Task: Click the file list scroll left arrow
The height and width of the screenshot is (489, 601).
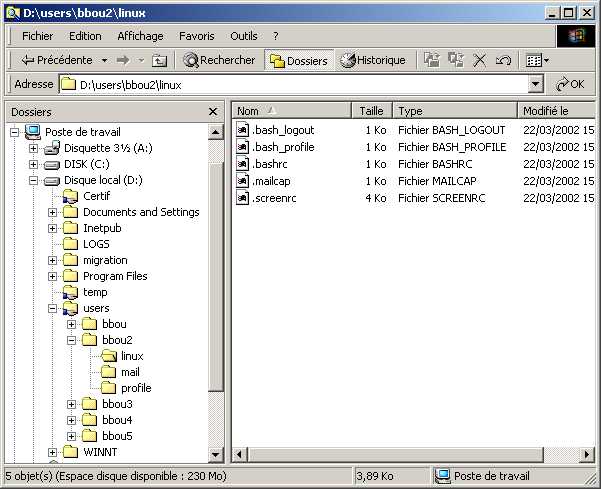Action: click(x=240, y=455)
